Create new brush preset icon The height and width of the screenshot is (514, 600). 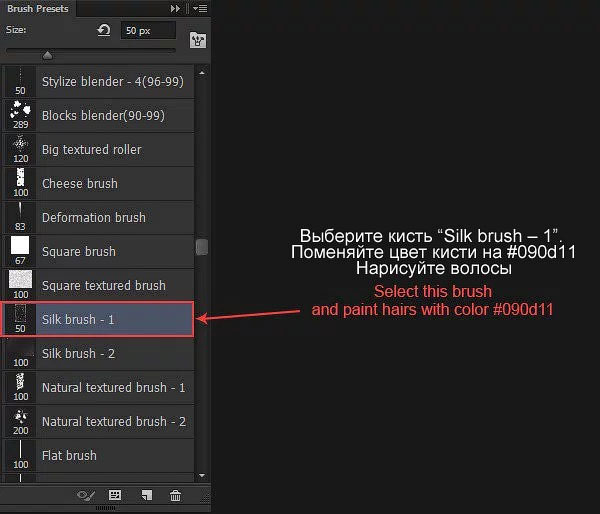(147, 496)
